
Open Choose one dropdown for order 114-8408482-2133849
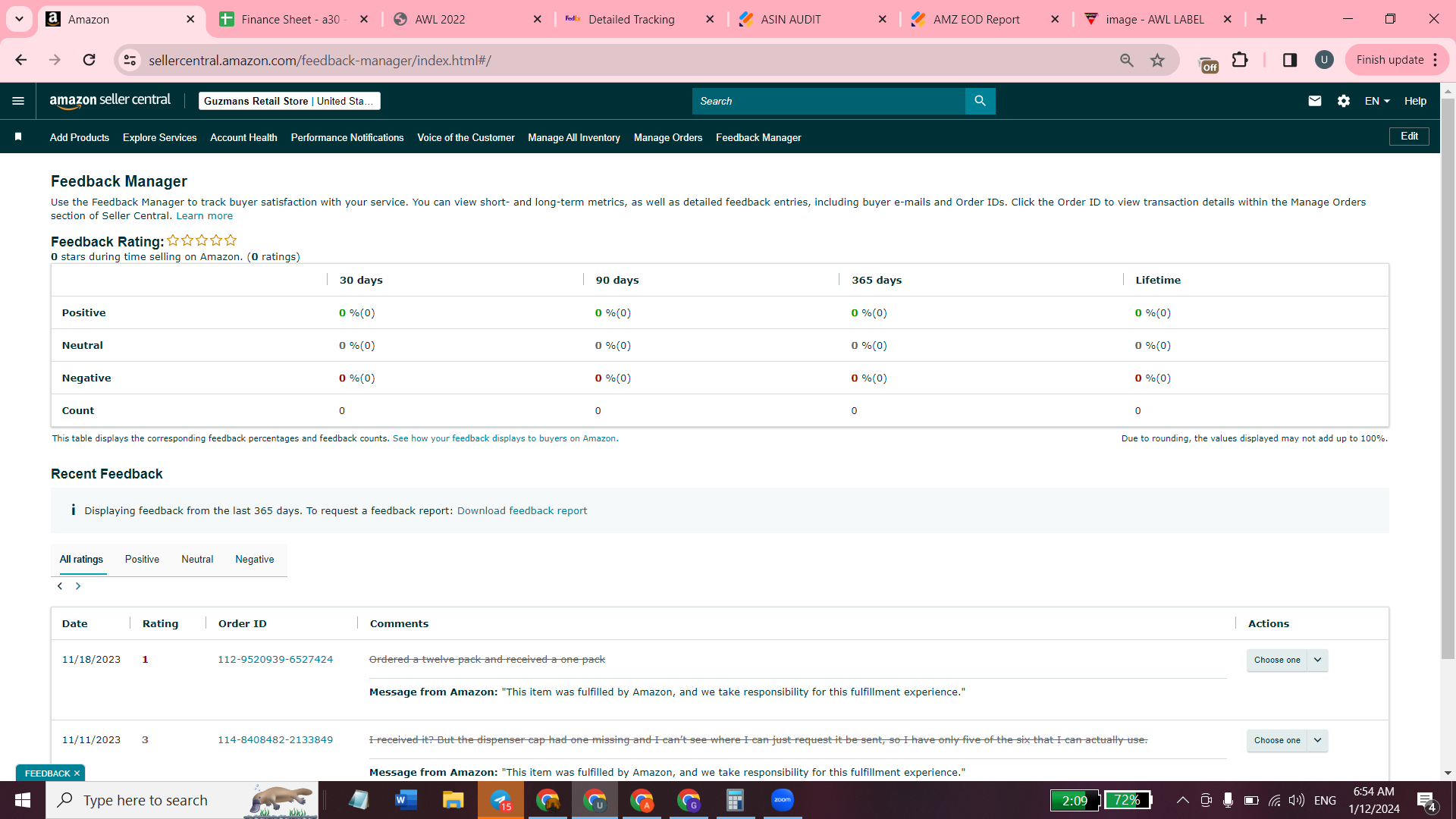coord(1287,740)
